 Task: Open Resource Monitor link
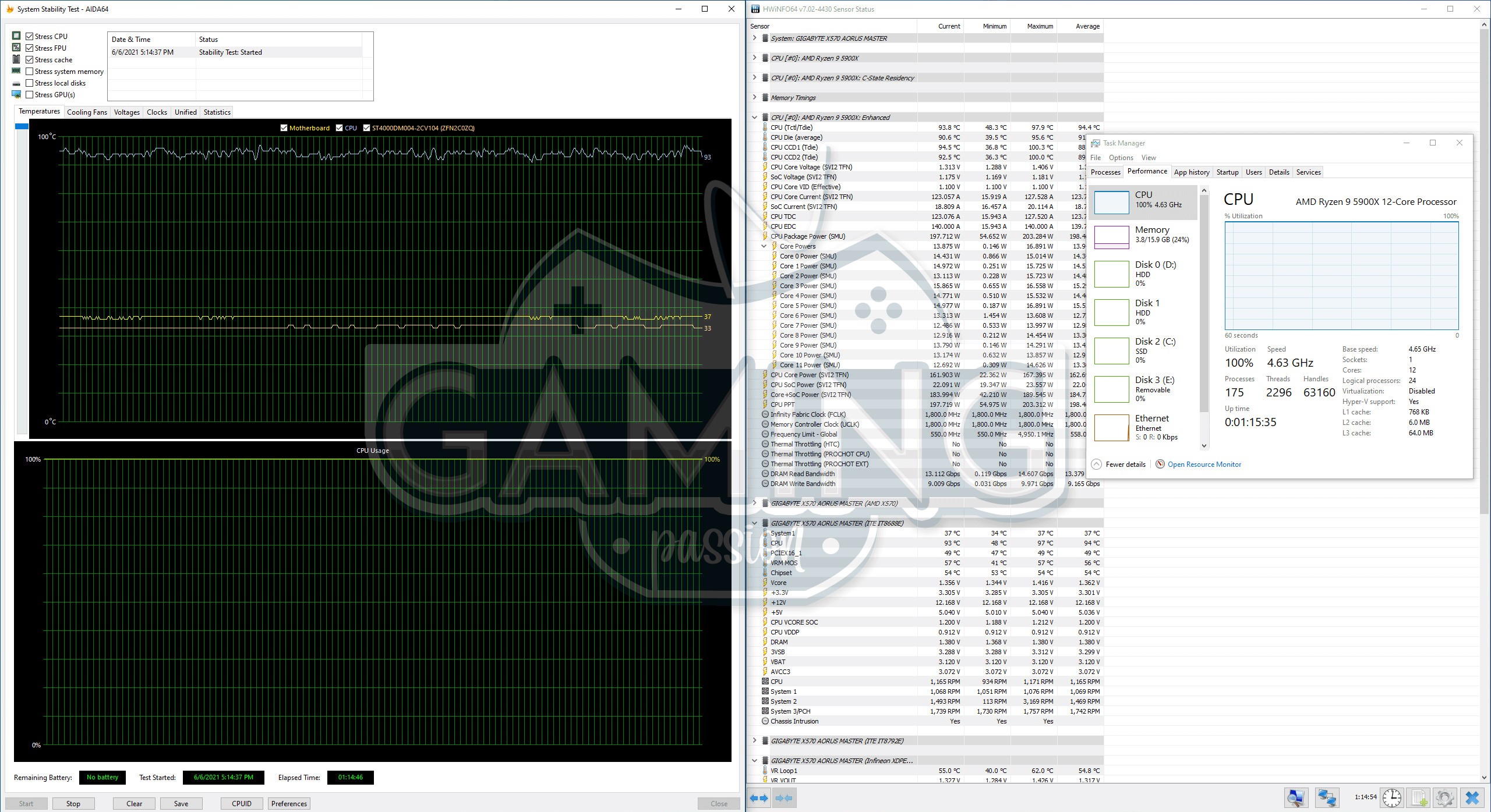point(1204,464)
